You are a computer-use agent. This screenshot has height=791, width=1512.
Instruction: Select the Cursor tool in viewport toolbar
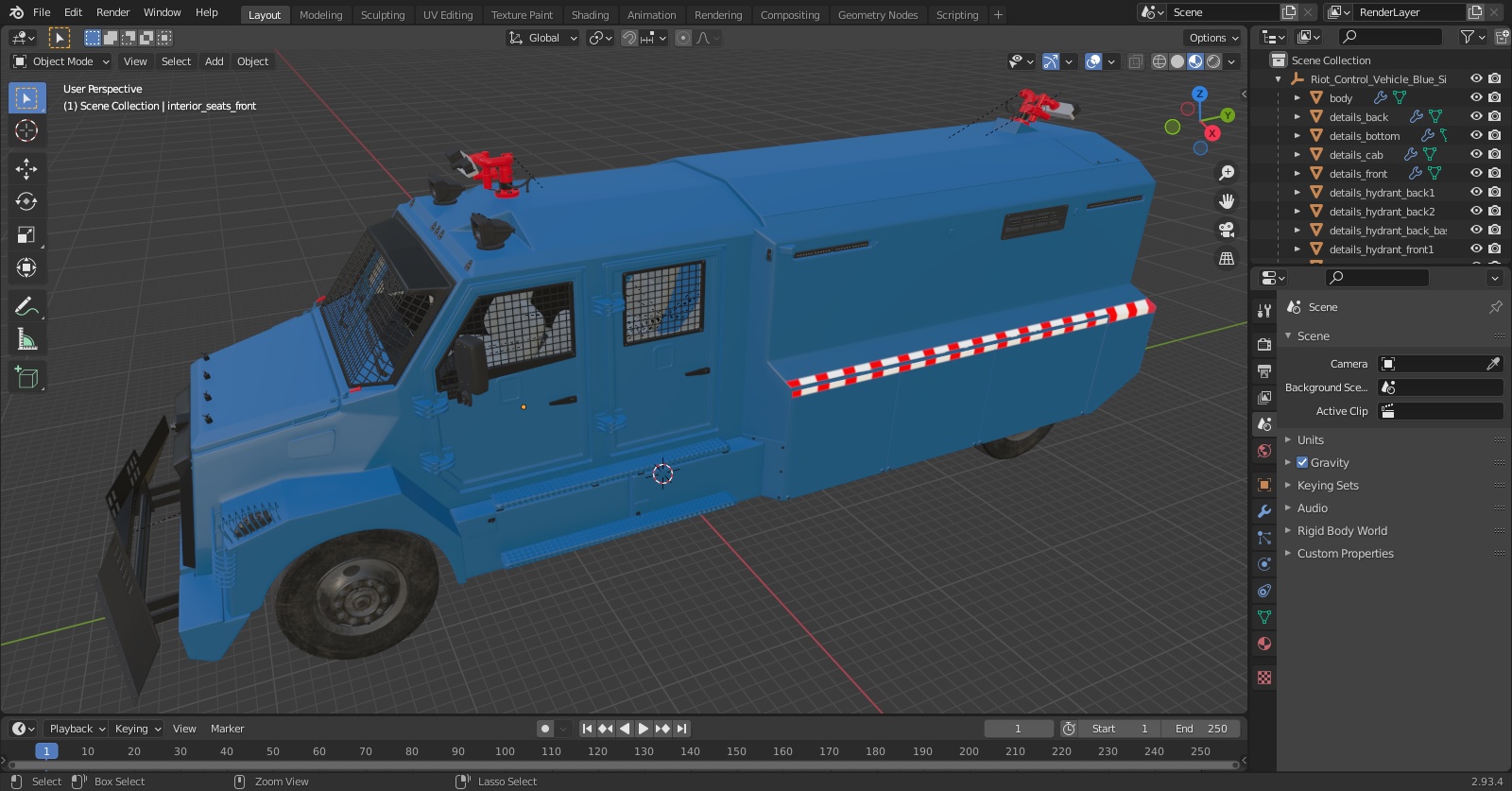(x=26, y=130)
